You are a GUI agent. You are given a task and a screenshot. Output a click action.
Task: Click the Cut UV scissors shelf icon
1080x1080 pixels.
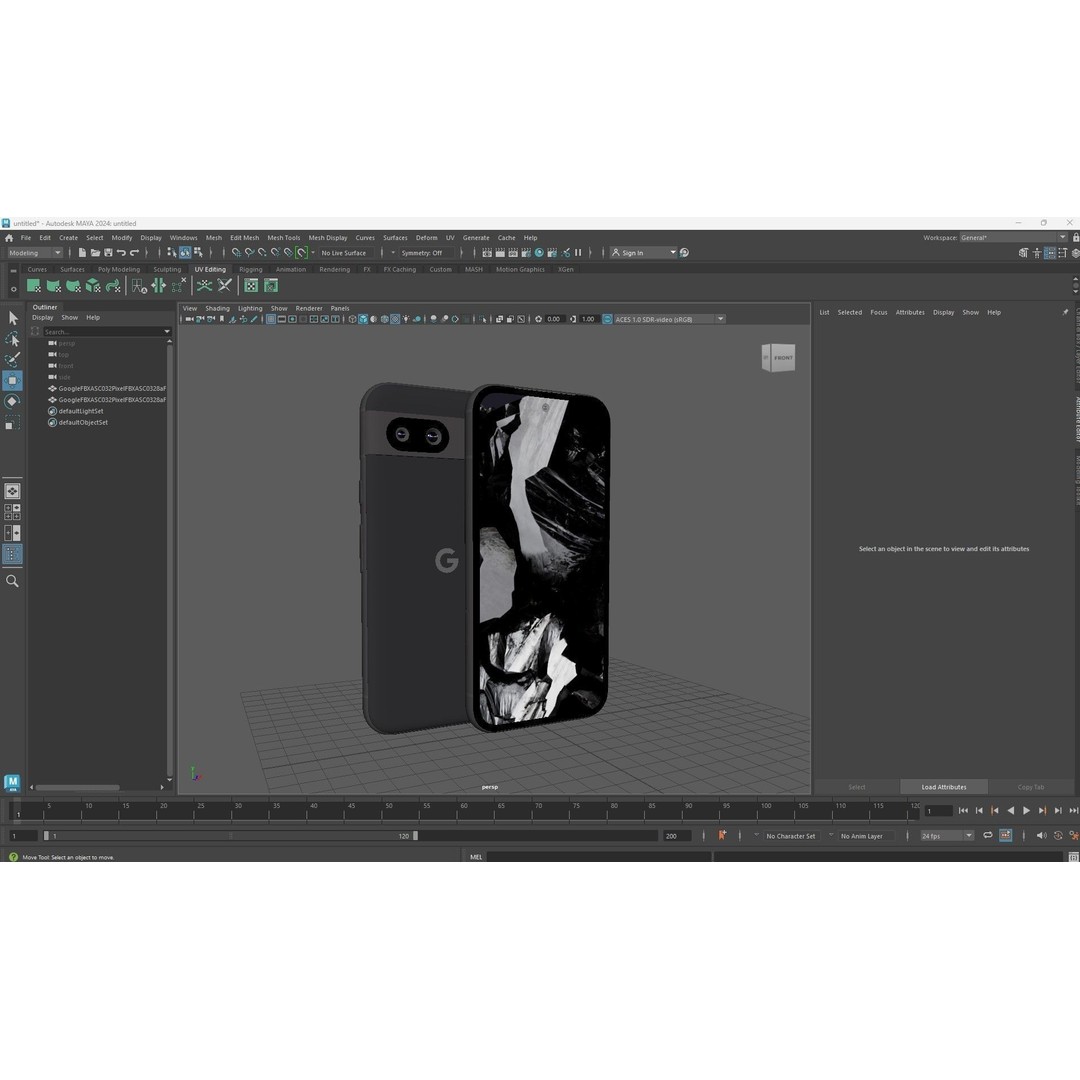[225, 285]
